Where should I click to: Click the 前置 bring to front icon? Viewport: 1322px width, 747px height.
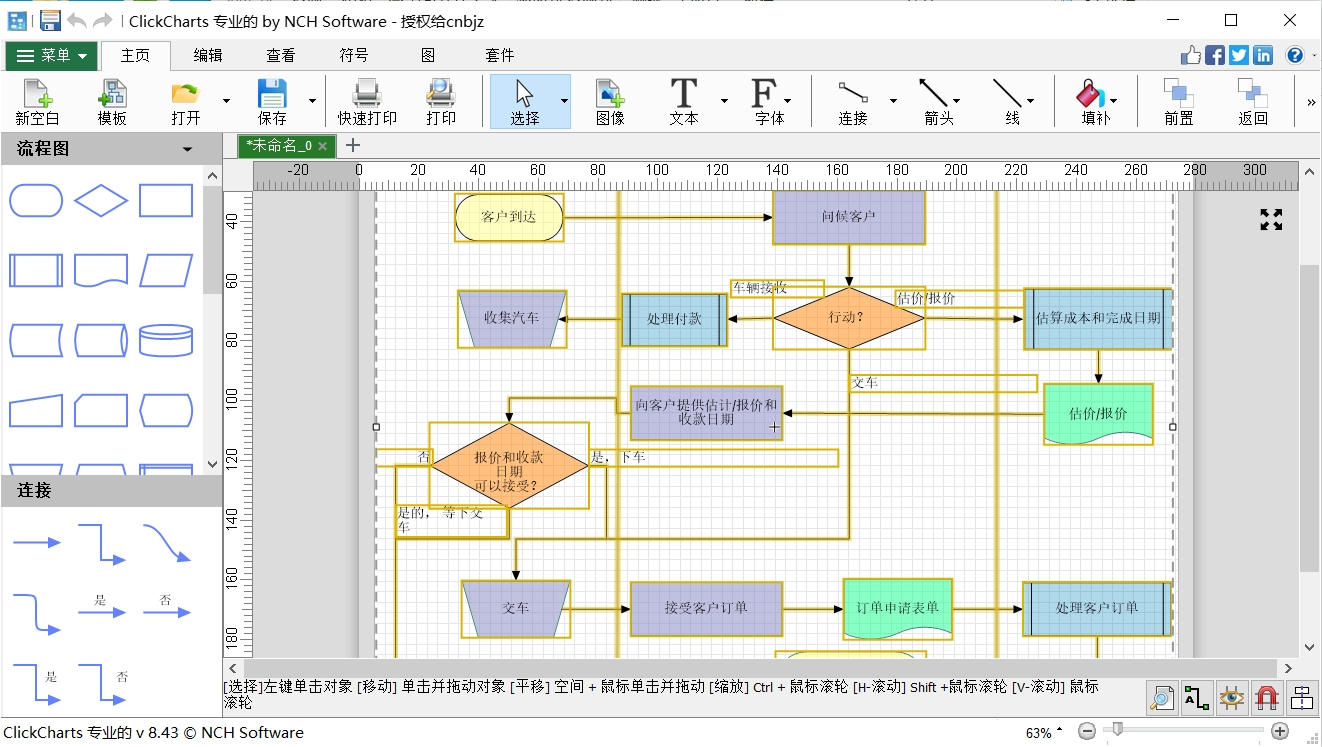1179,101
